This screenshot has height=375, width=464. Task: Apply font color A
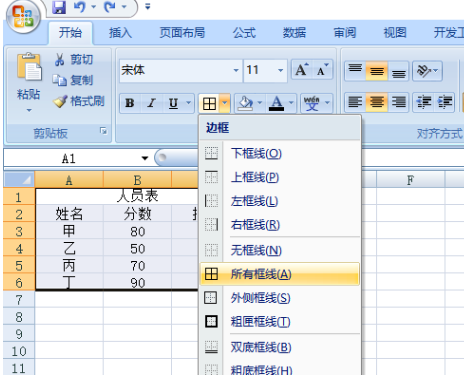point(277,103)
